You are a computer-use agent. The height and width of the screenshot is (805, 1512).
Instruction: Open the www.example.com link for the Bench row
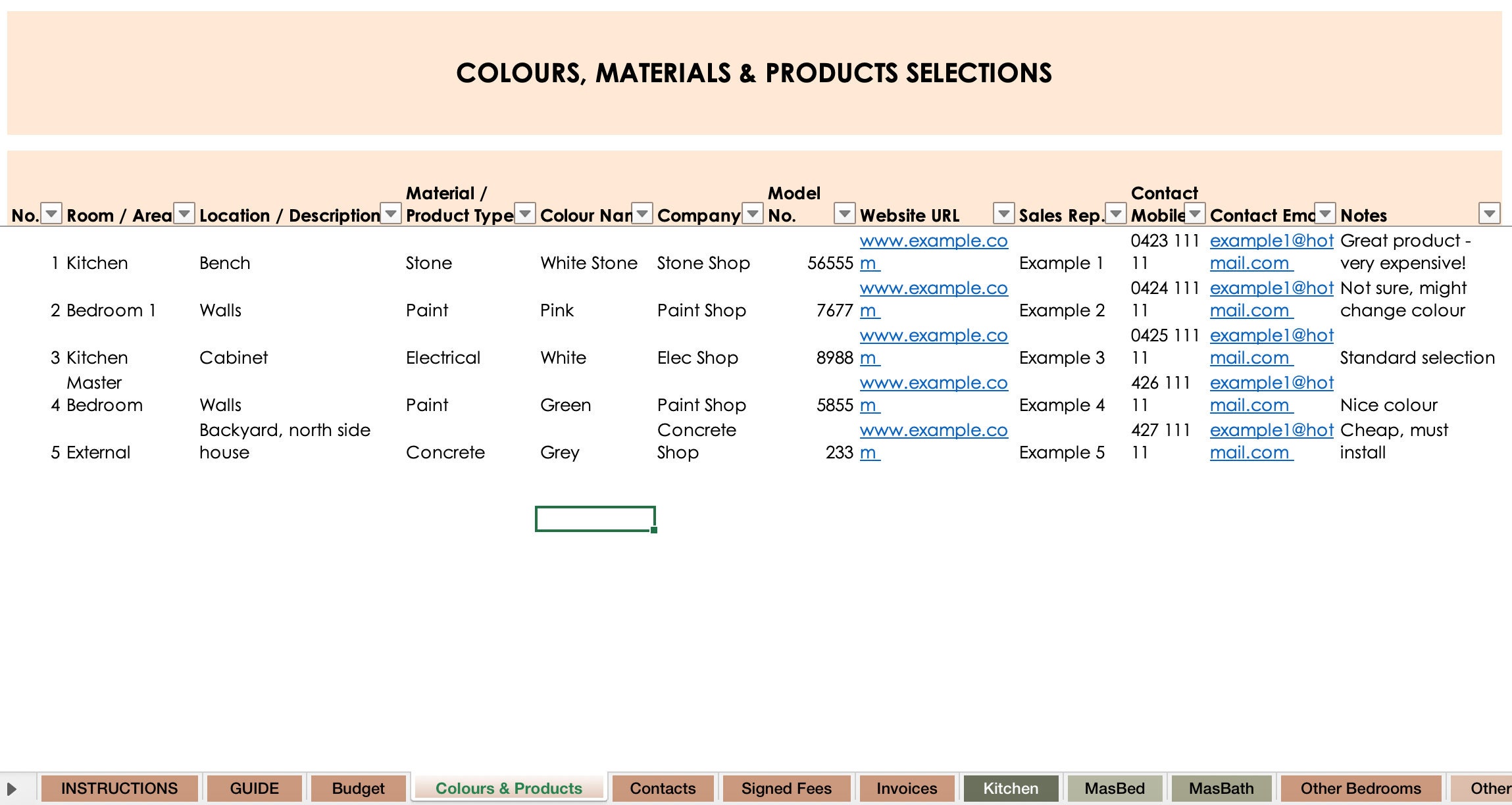click(x=934, y=251)
